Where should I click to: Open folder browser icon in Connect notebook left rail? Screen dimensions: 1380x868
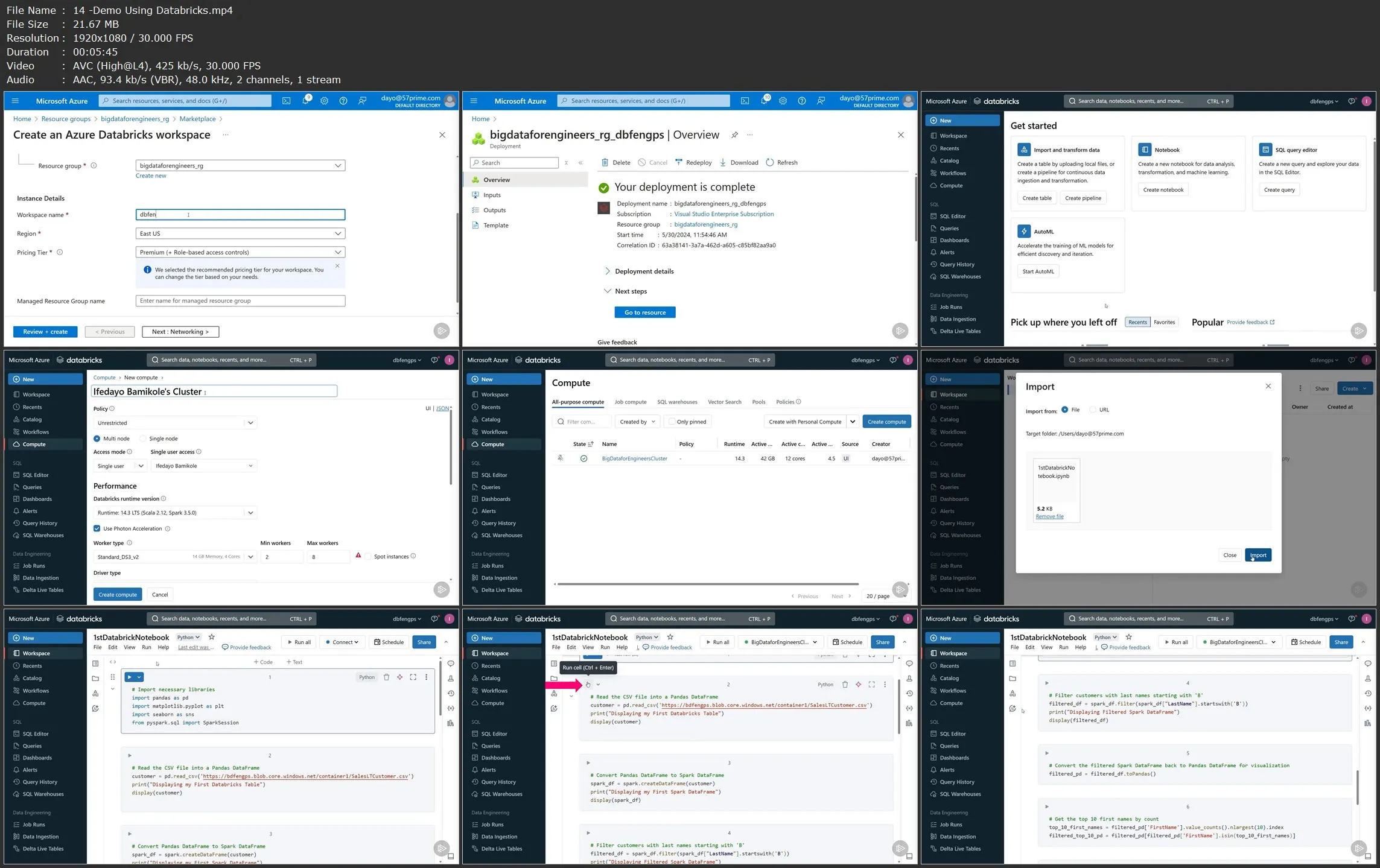pos(95,678)
